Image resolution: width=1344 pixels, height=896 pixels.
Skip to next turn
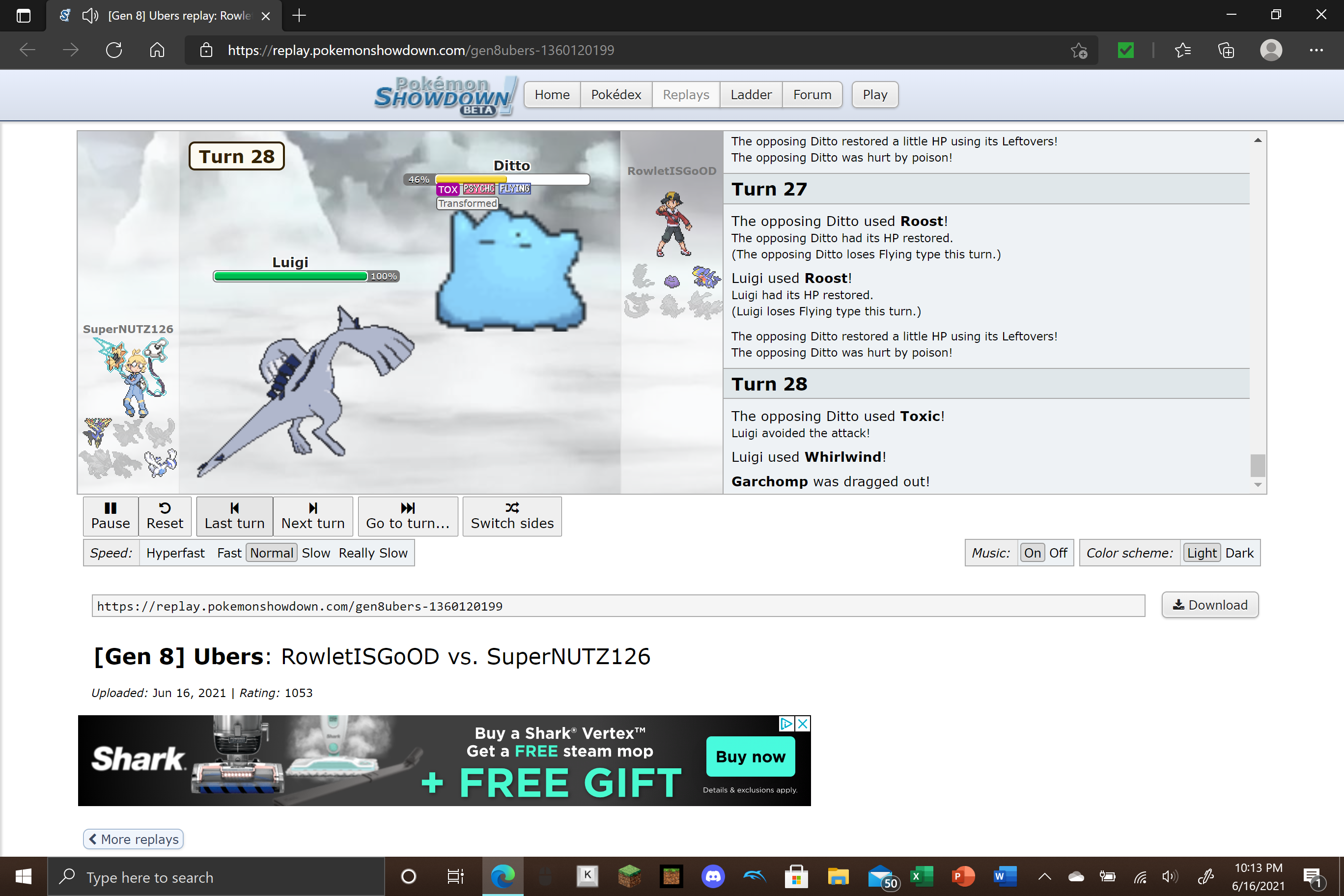pyautogui.click(x=312, y=516)
